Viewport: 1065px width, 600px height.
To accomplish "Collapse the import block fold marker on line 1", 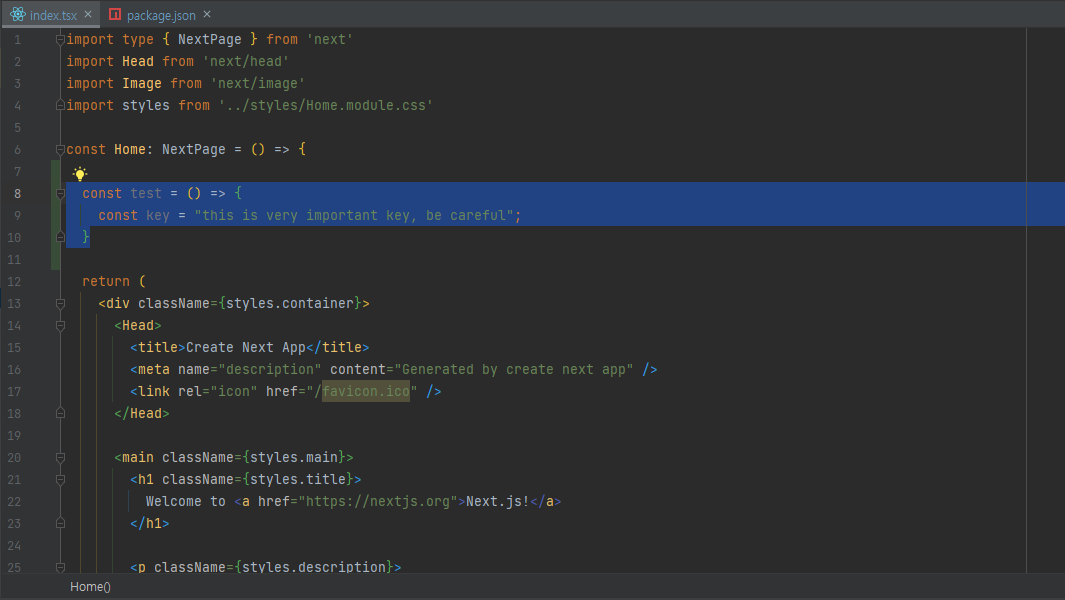I will (61, 40).
